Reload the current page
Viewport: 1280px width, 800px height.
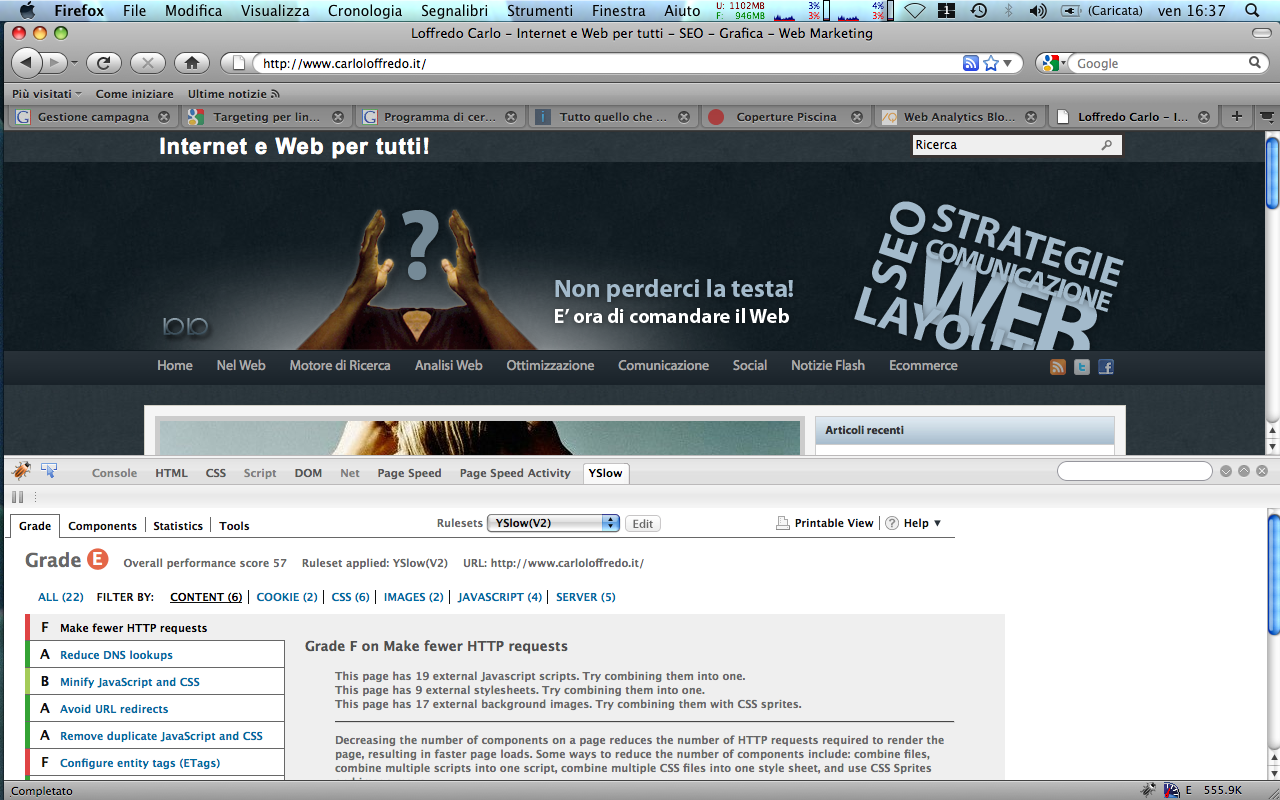pyautogui.click(x=103, y=63)
